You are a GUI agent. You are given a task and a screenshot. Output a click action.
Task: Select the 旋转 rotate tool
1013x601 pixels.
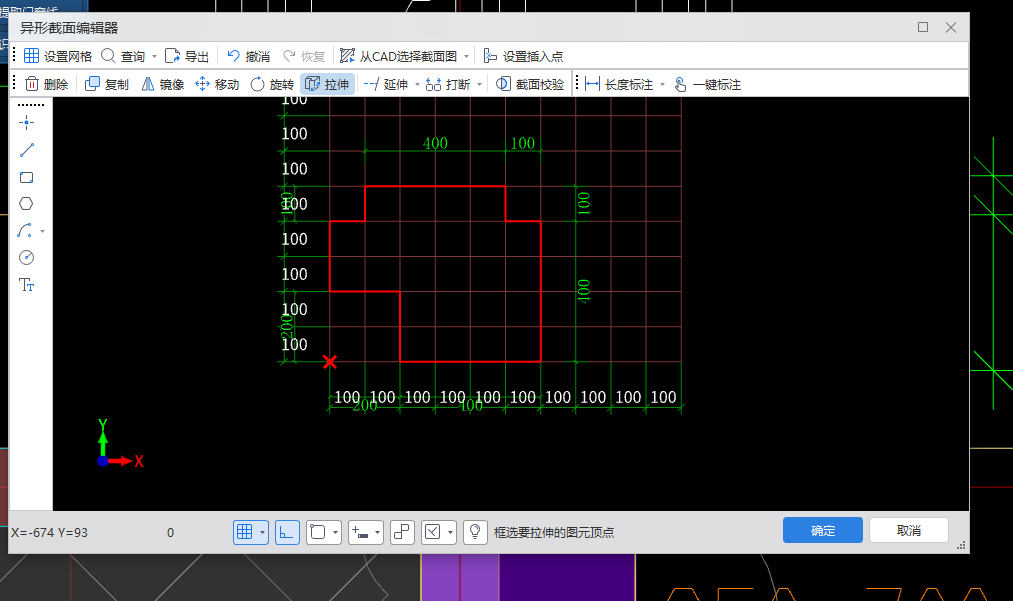coord(272,84)
